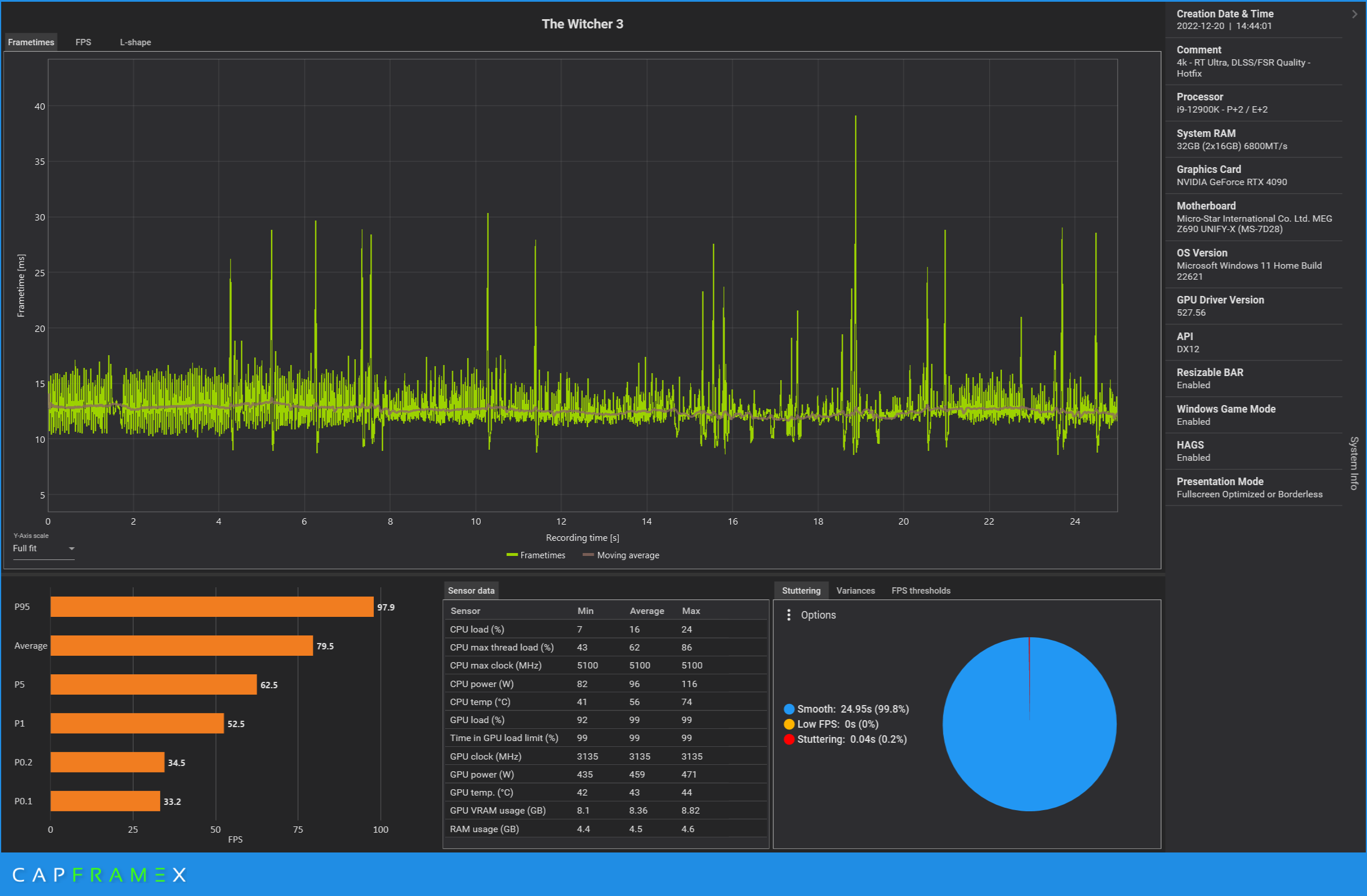Click the vertical System Info label
This screenshot has height=896, width=1367.
coord(1354,463)
